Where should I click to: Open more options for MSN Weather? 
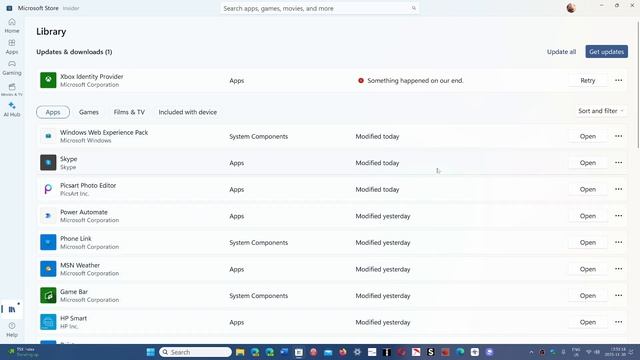618,269
